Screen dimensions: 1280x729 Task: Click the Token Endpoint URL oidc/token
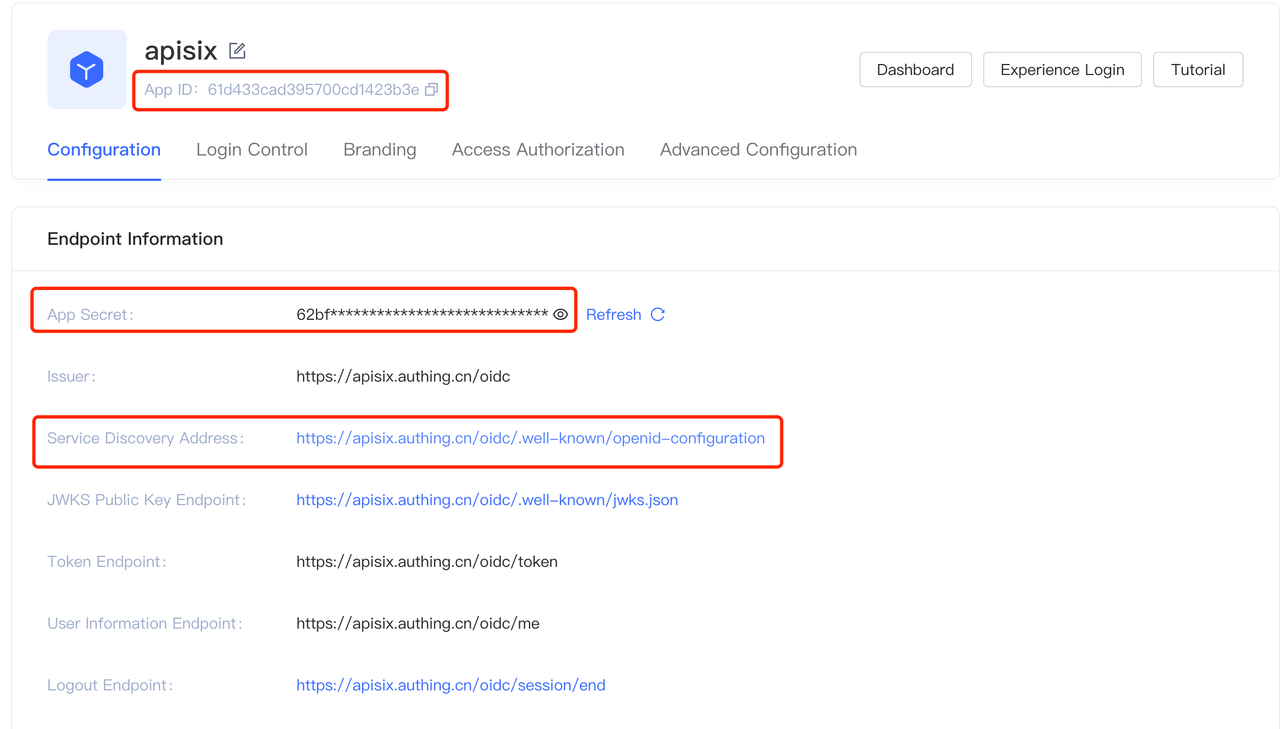(x=427, y=562)
